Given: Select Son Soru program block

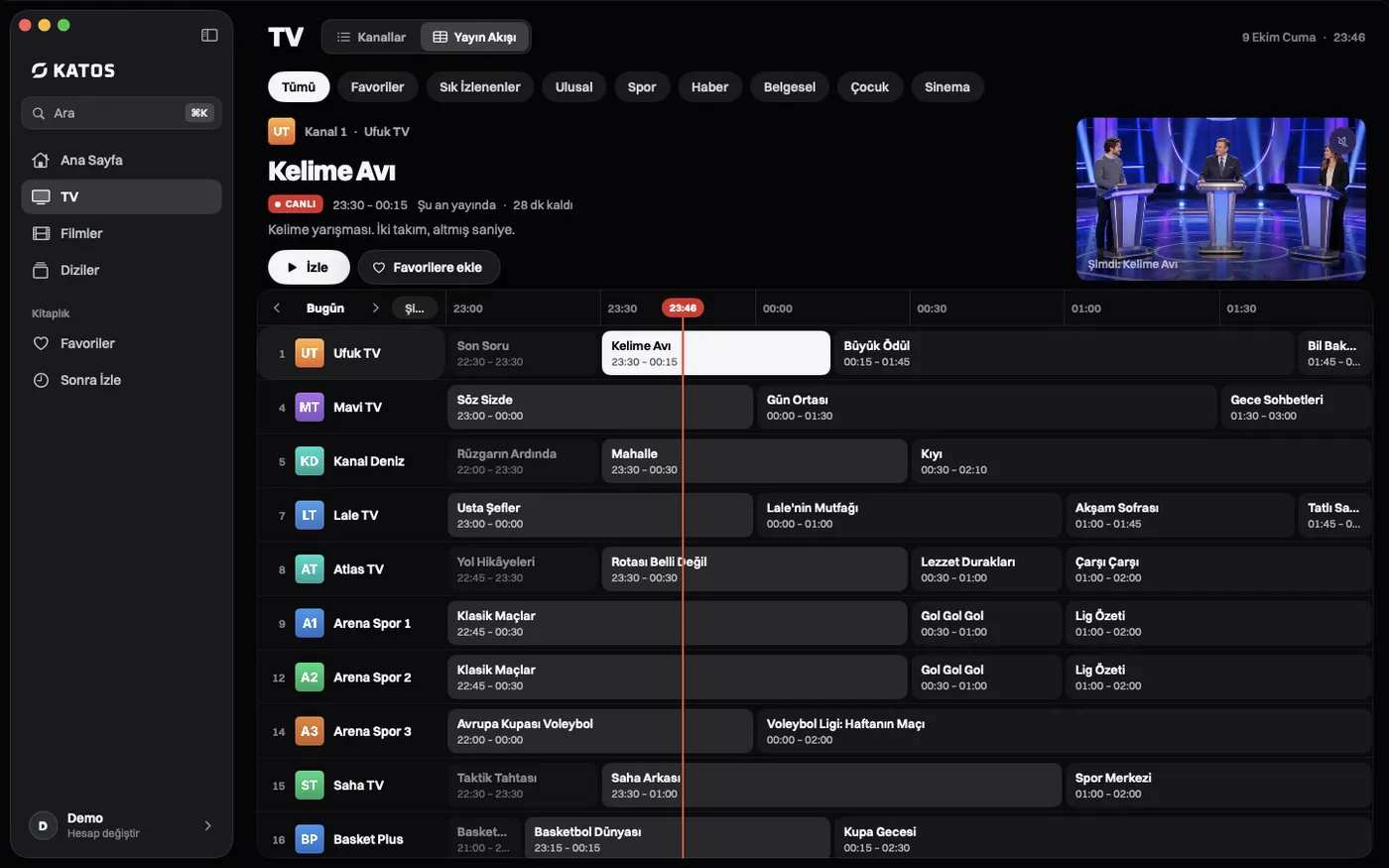Looking at the screenshot, I should click(522, 353).
